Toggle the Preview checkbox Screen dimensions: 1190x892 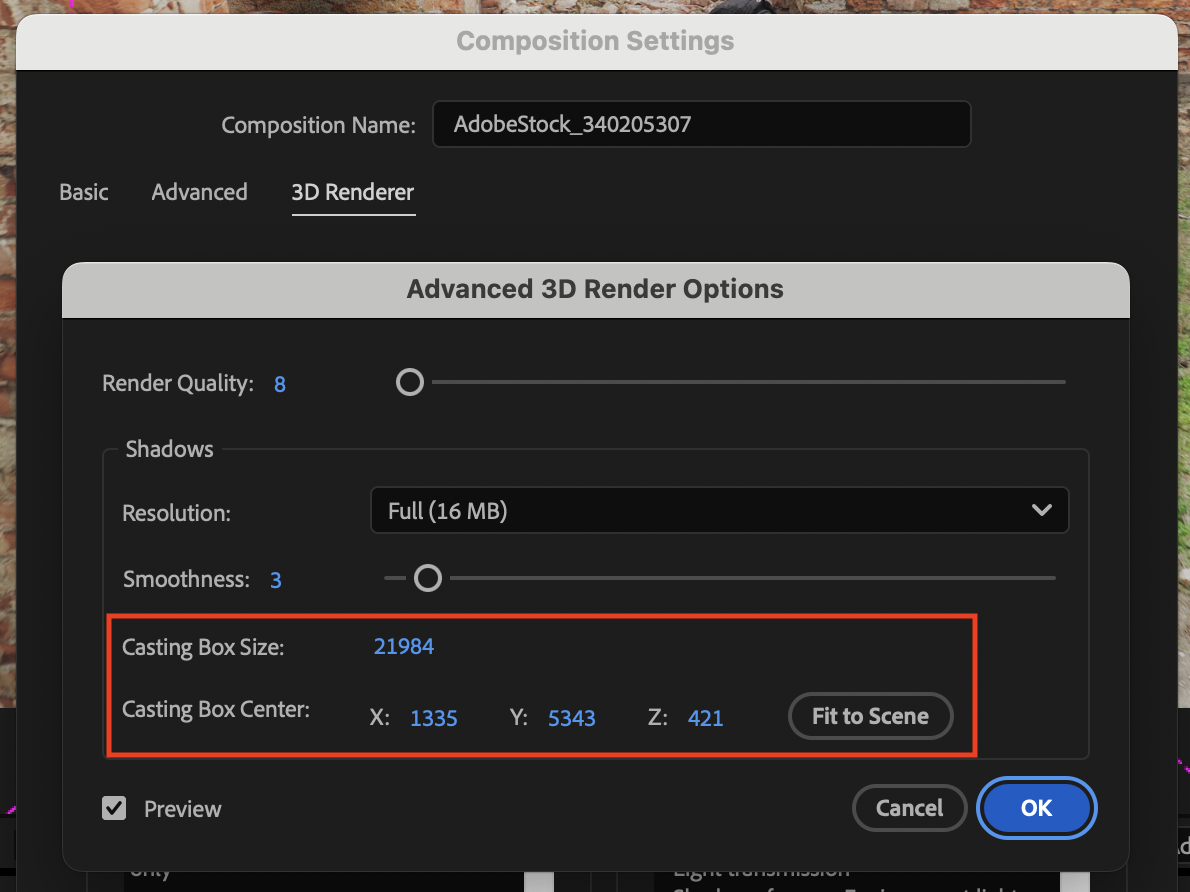click(x=115, y=808)
